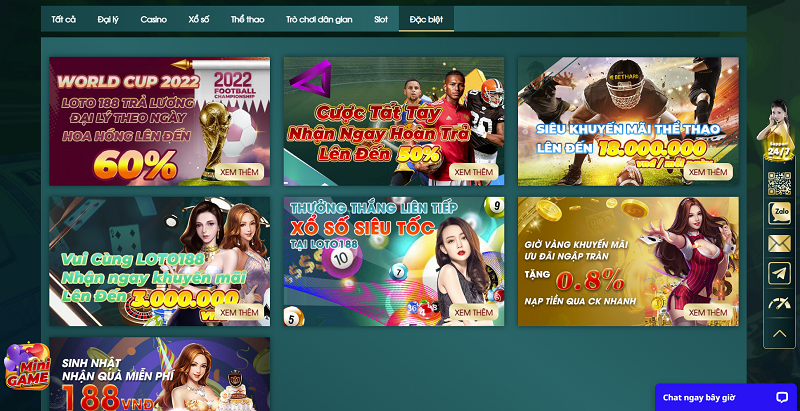Click the chat bubble icon in chat bar
Viewport: 800px width, 411px height.
pos(781,397)
